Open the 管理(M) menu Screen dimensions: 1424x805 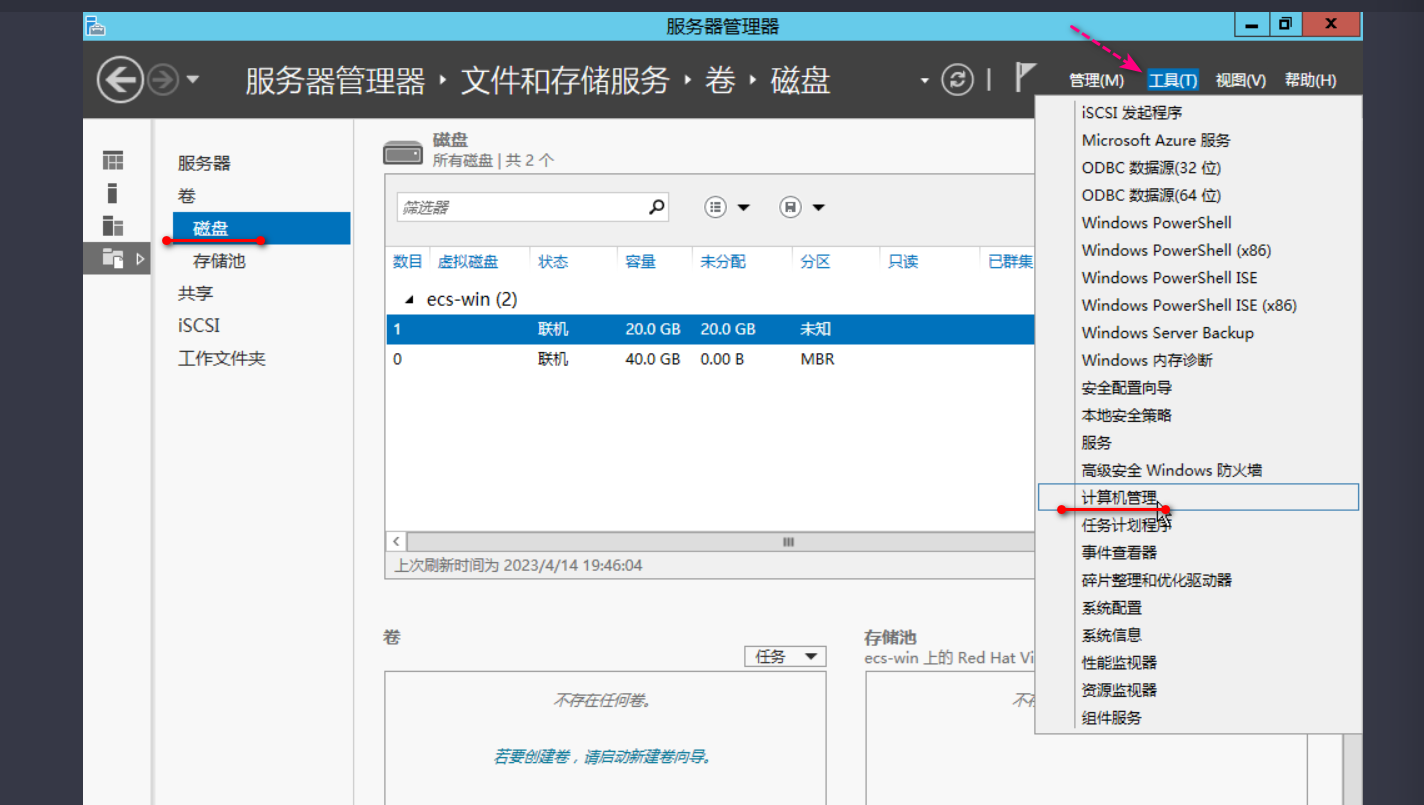1096,80
